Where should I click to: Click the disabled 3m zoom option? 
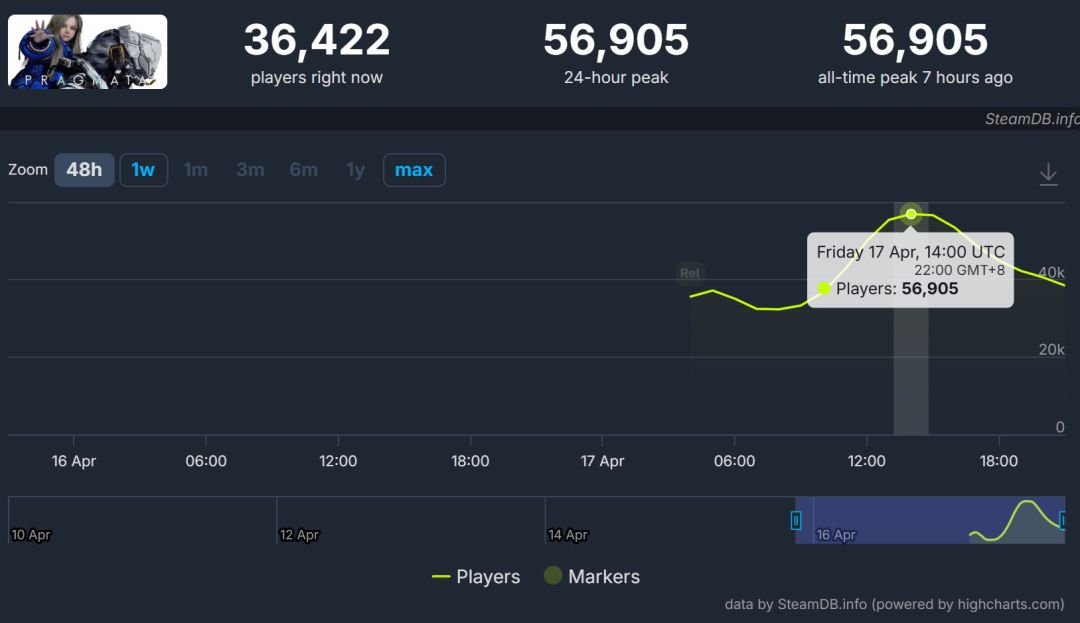250,170
